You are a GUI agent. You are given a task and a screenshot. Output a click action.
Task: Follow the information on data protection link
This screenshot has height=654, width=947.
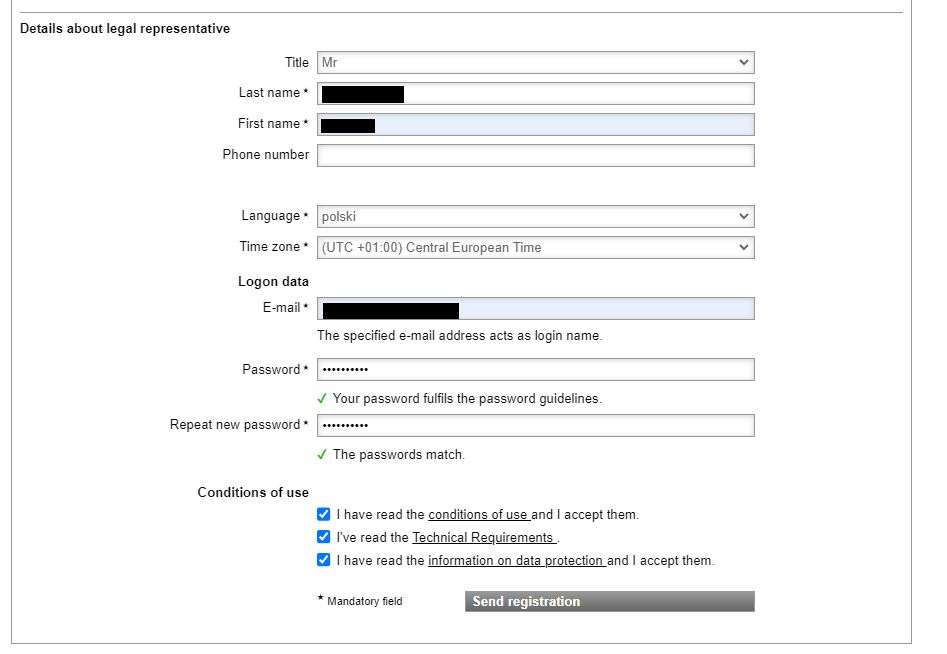(x=516, y=561)
